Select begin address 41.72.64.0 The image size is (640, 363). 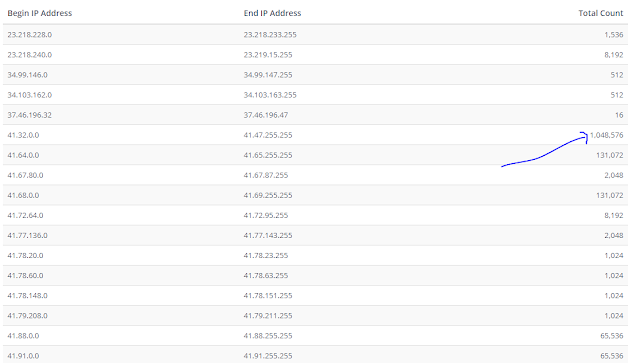pyautogui.click(x=25, y=215)
